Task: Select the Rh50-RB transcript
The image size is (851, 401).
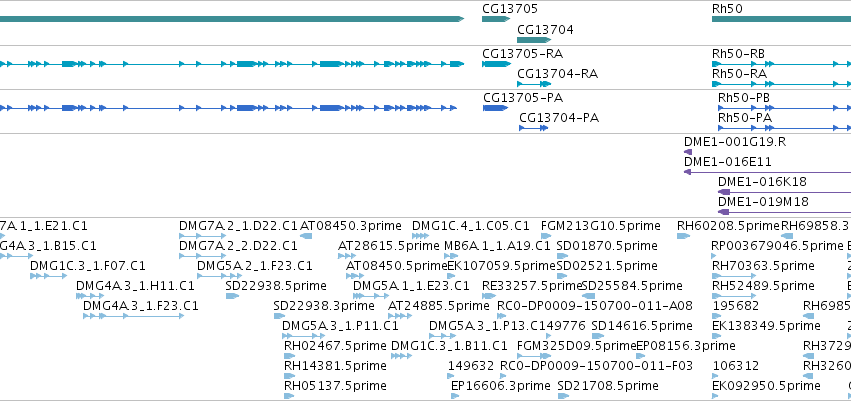Action: point(781,64)
